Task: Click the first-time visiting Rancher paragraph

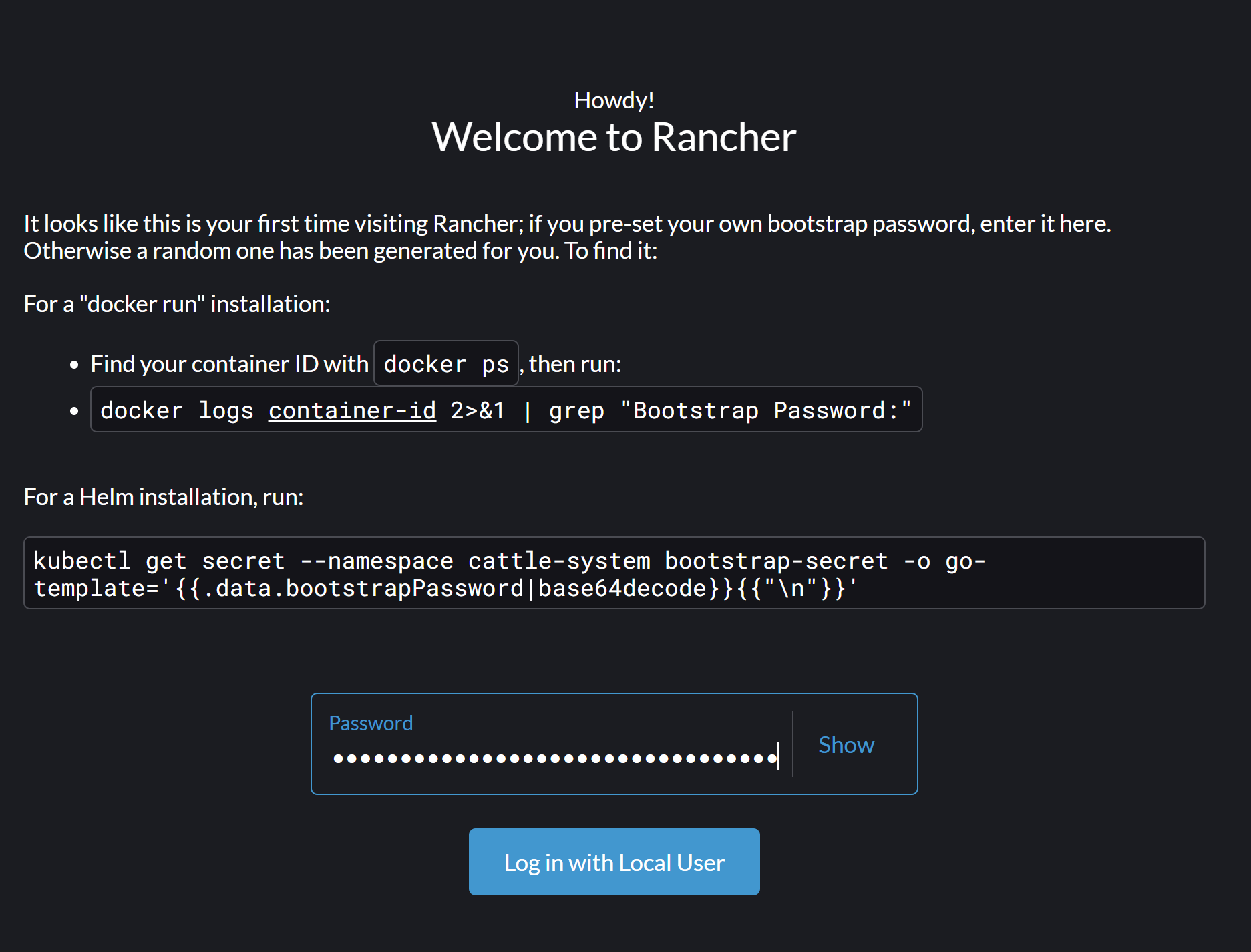Action: pos(567,237)
